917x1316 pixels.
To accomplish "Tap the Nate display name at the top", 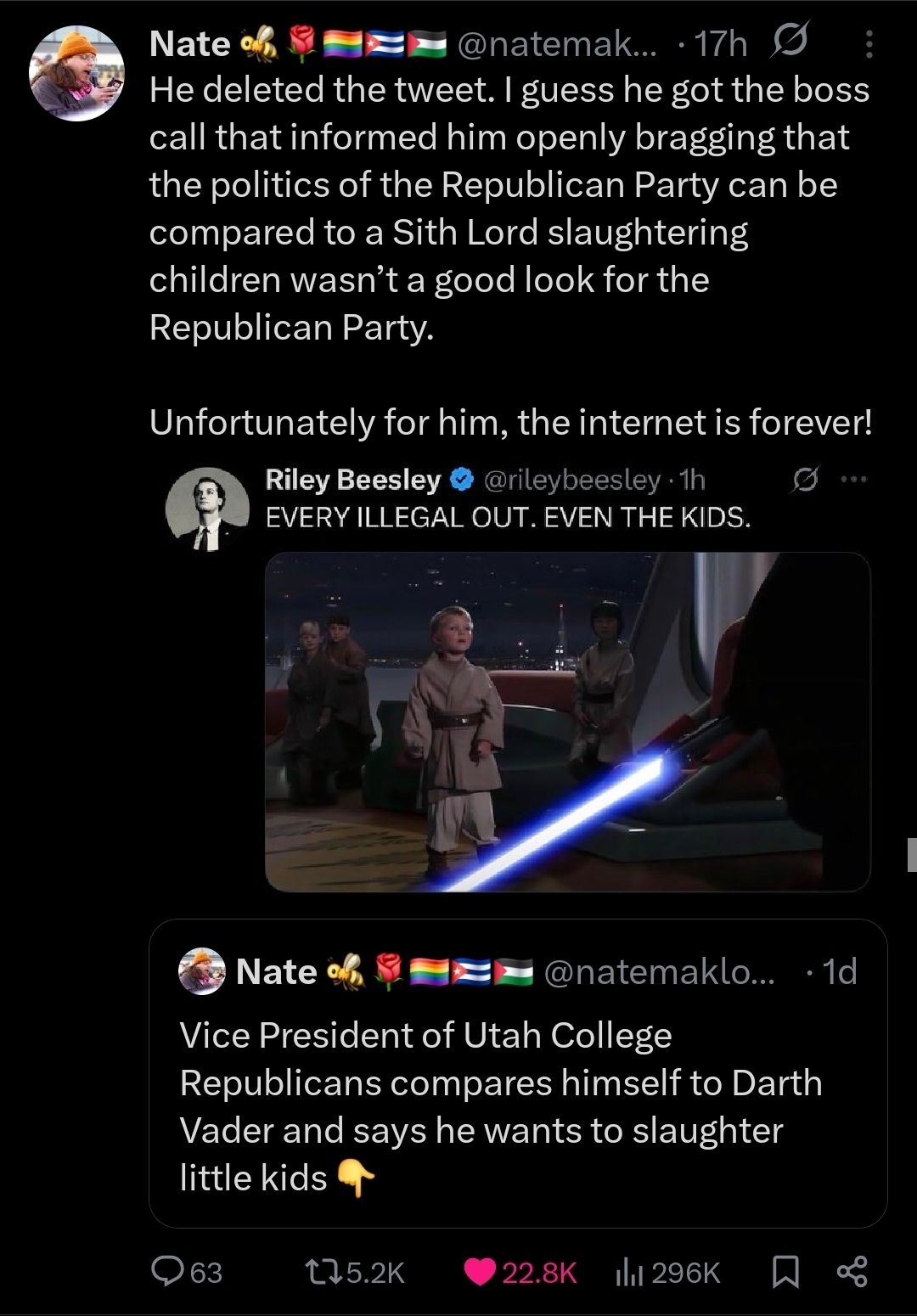I will point(189,44).
